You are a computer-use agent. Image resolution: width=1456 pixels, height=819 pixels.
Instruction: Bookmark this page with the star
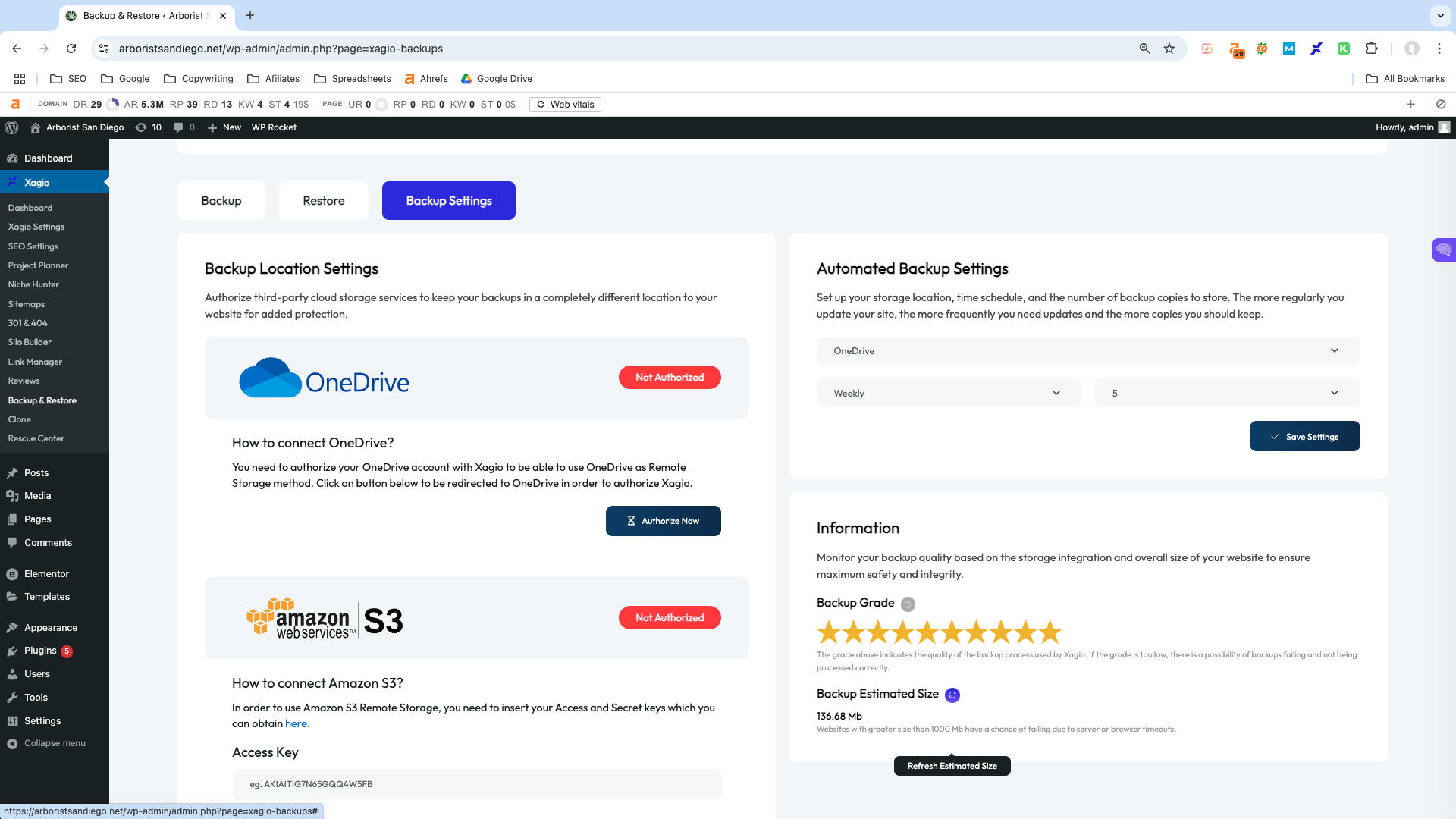click(1169, 49)
